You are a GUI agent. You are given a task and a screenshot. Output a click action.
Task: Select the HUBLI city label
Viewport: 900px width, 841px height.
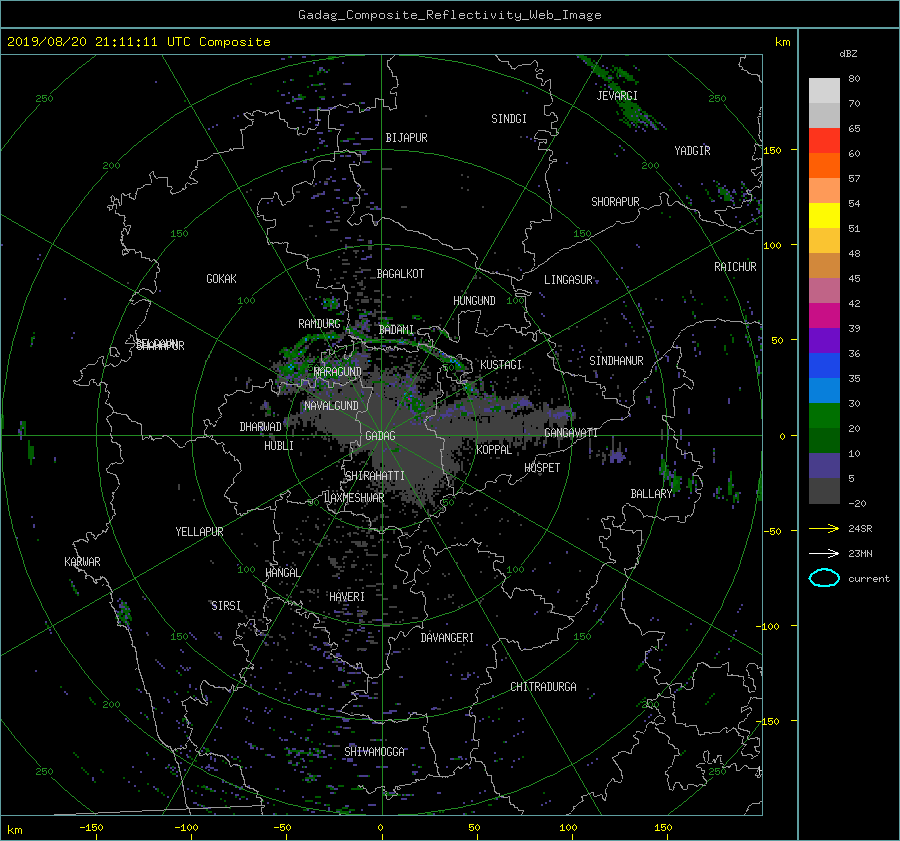click(278, 446)
